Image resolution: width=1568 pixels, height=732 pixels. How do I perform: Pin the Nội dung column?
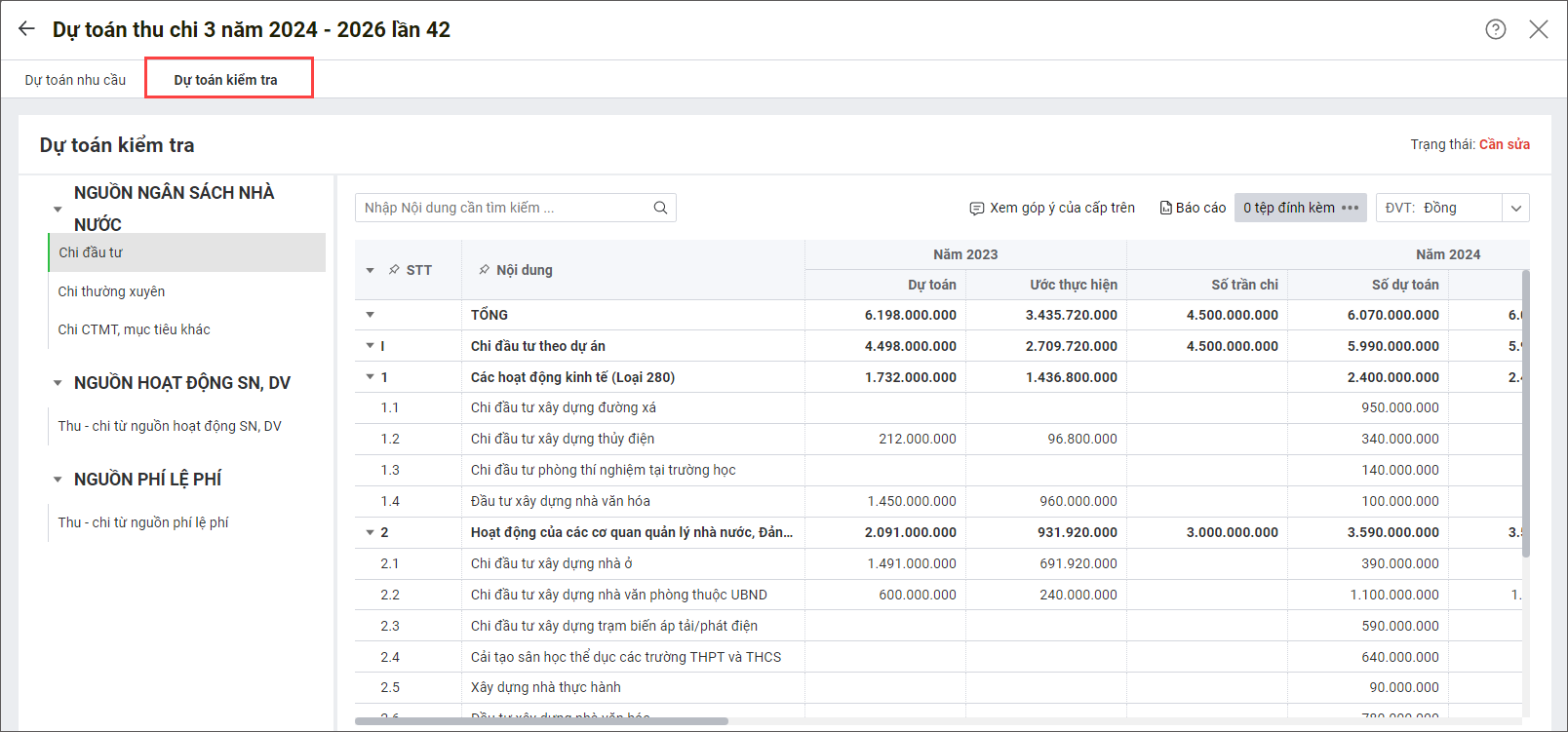484,270
